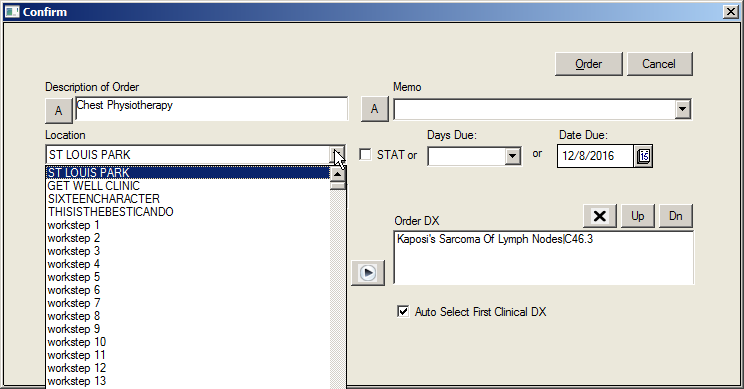Click the A button beside Memo field

pos(374,109)
